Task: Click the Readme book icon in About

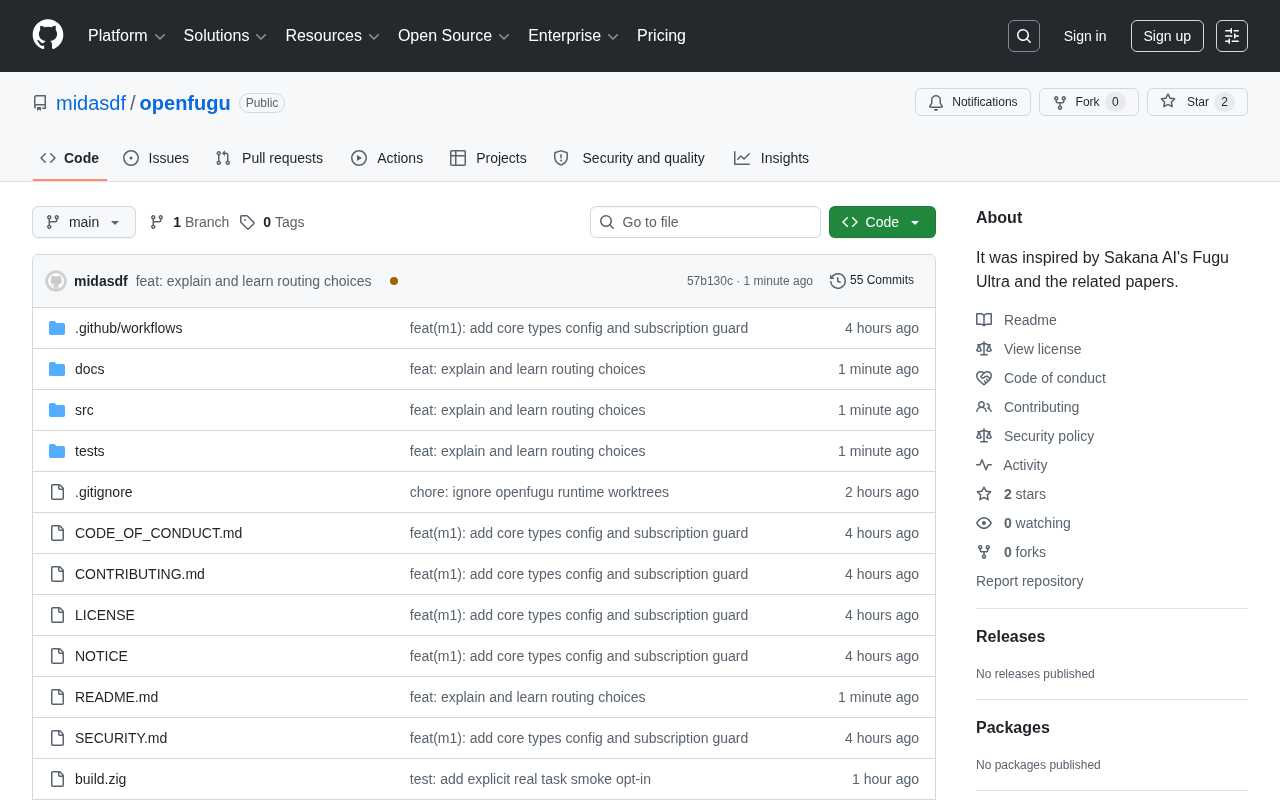Action: click(x=984, y=320)
